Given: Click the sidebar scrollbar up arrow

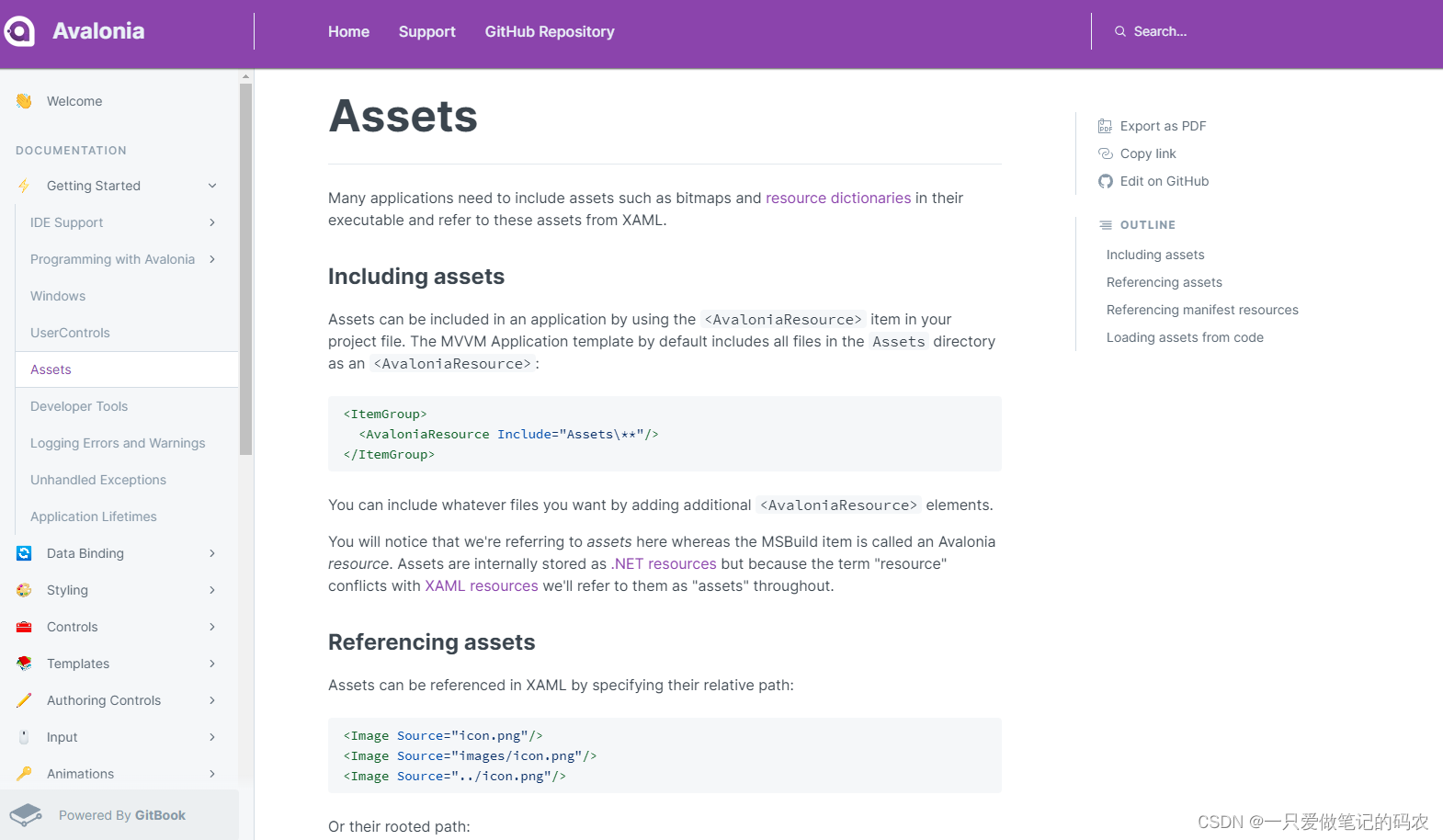Looking at the screenshot, I should pyautogui.click(x=245, y=76).
